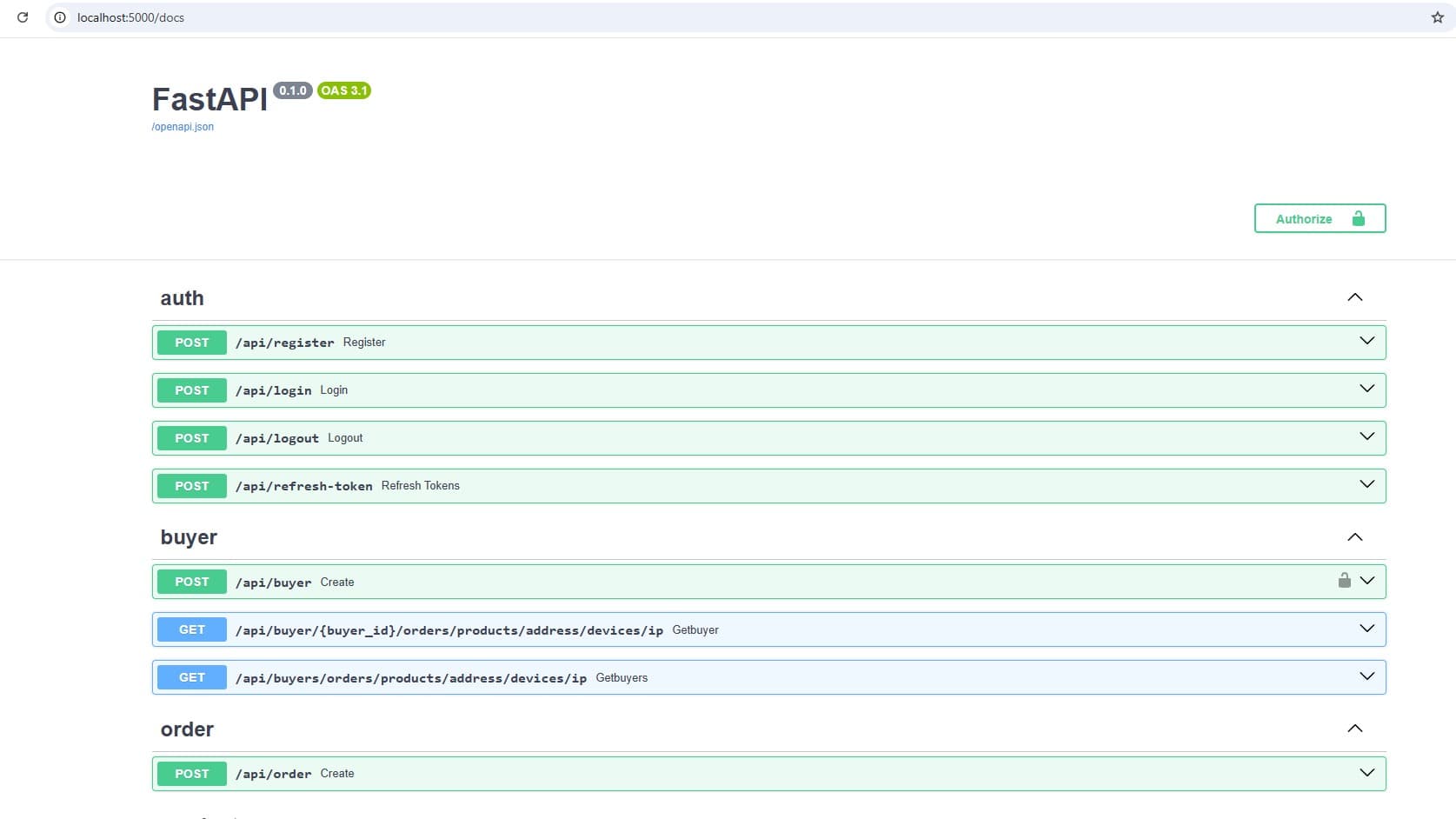Bookmark this page with the star icon
Viewport: 1456px width, 819px height.
[1437, 17]
